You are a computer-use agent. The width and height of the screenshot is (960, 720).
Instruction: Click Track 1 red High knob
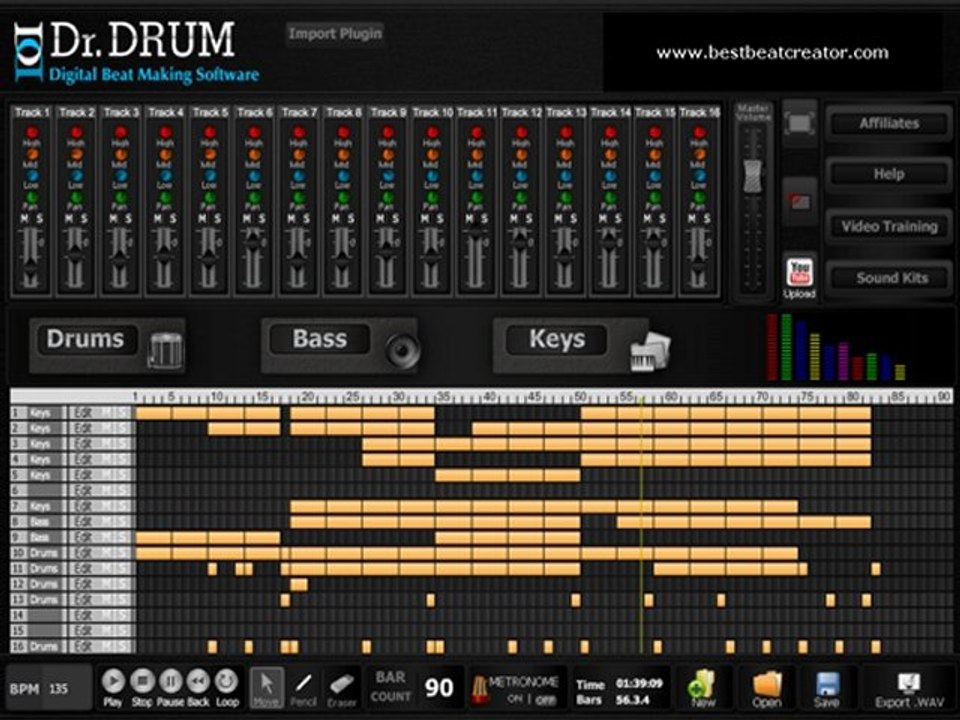point(32,132)
